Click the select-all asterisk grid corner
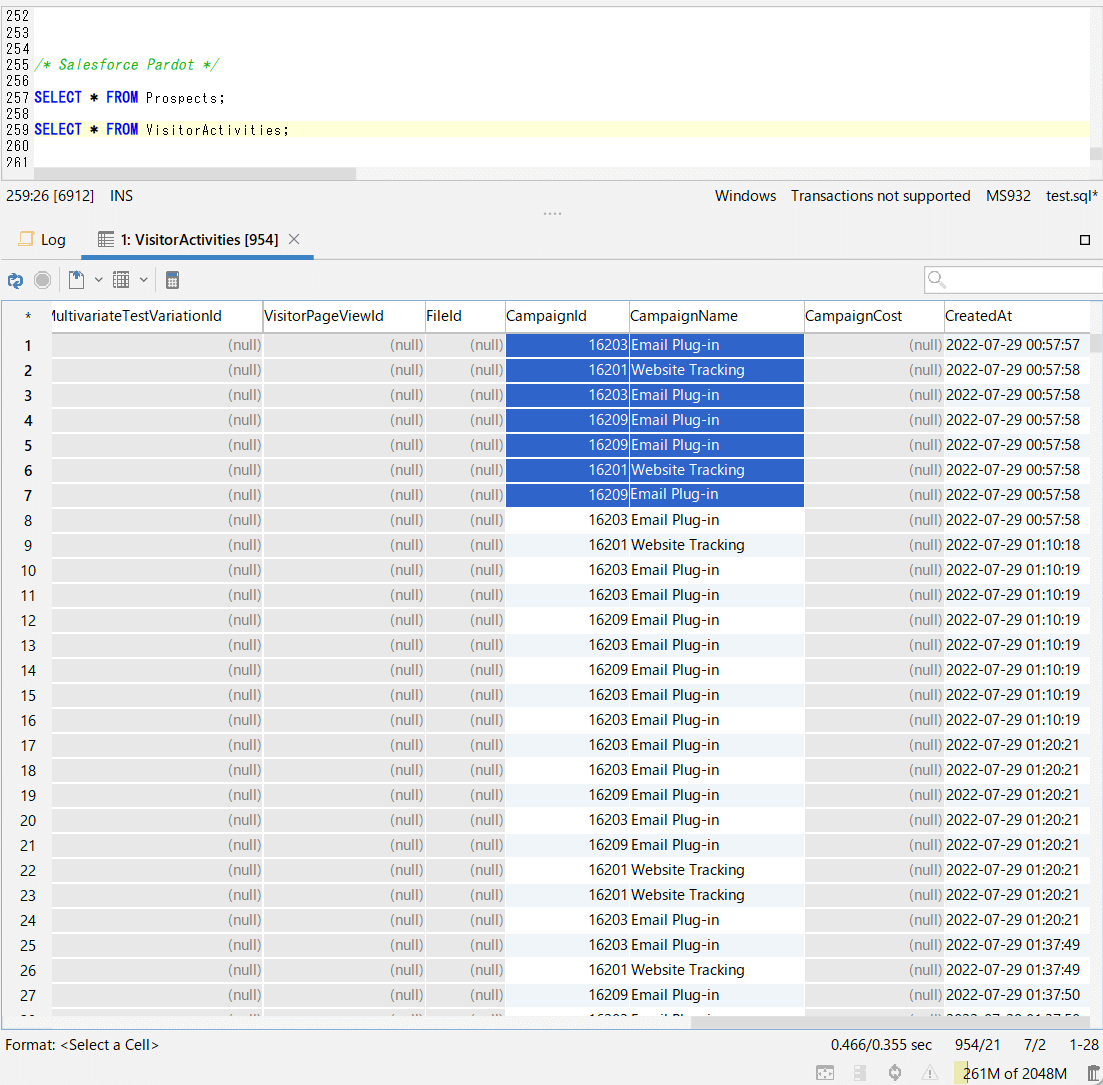Image resolution: width=1103 pixels, height=1085 pixels. (27, 316)
